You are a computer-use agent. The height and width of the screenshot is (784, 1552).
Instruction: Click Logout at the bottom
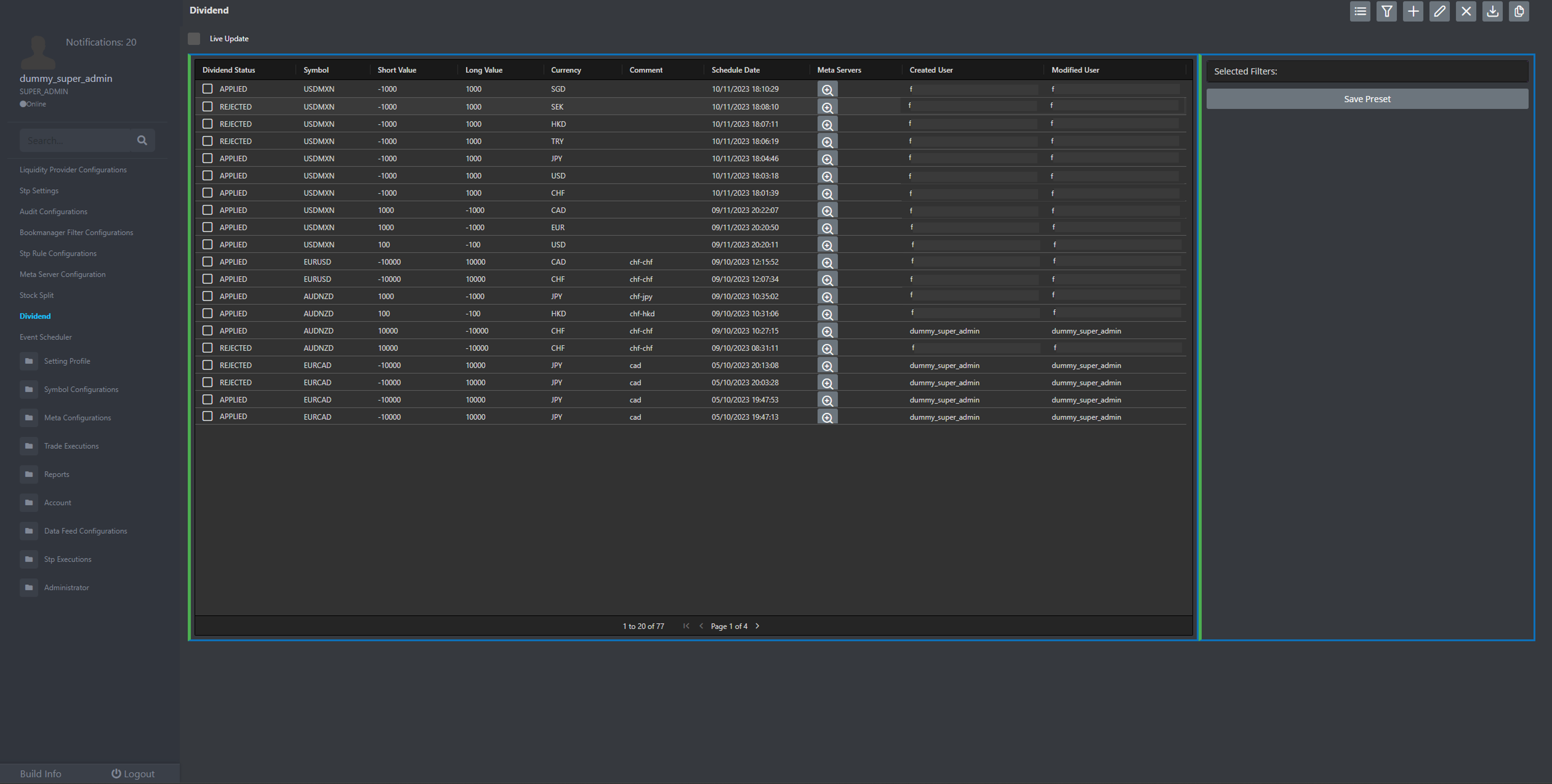tap(133, 774)
